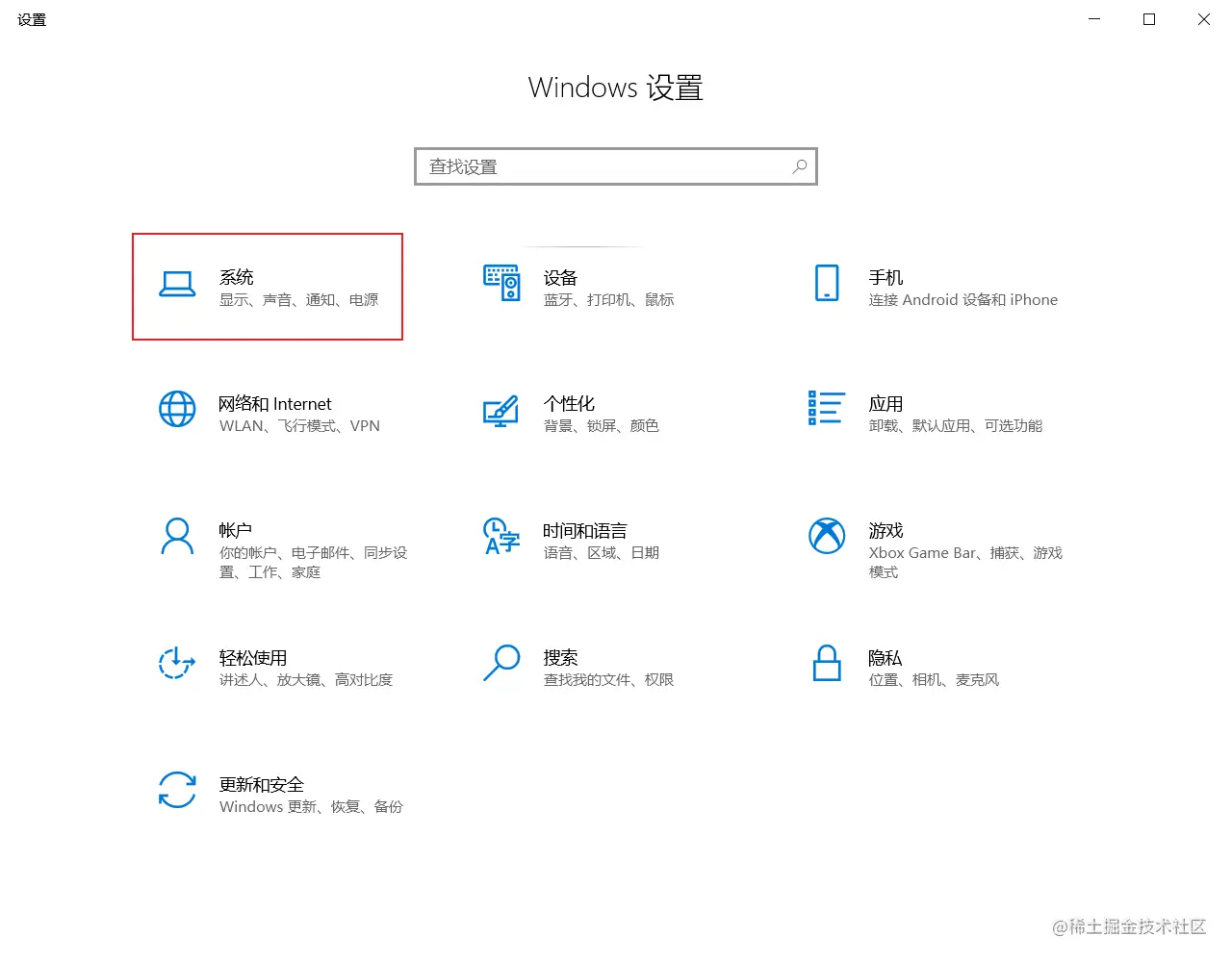The height and width of the screenshot is (962, 1232).
Task: Click the text 查找我的文件、权限
Action: tap(608, 680)
